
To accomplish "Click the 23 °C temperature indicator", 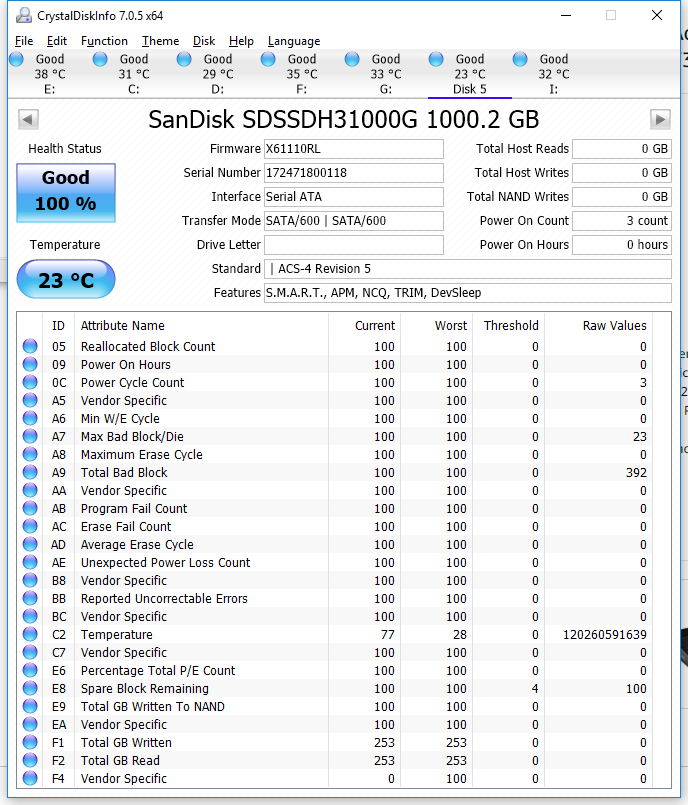I will (x=66, y=280).
